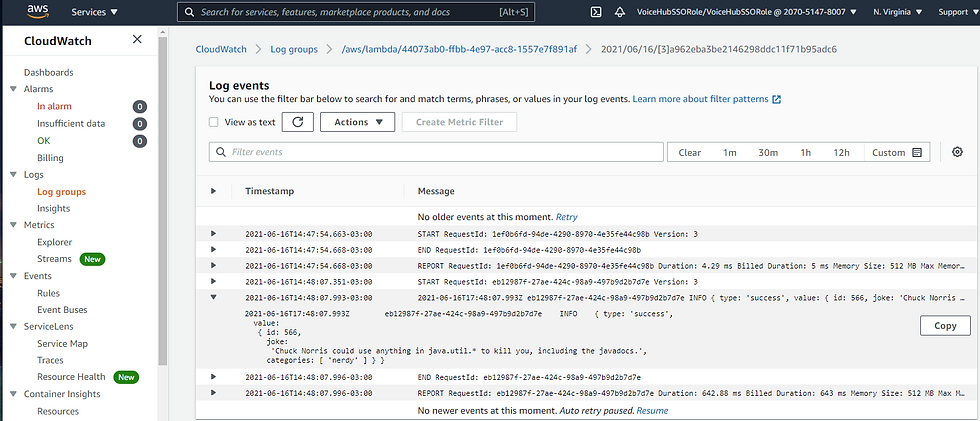Open Dashboards in the sidebar
980x421 pixels.
(x=49, y=72)
